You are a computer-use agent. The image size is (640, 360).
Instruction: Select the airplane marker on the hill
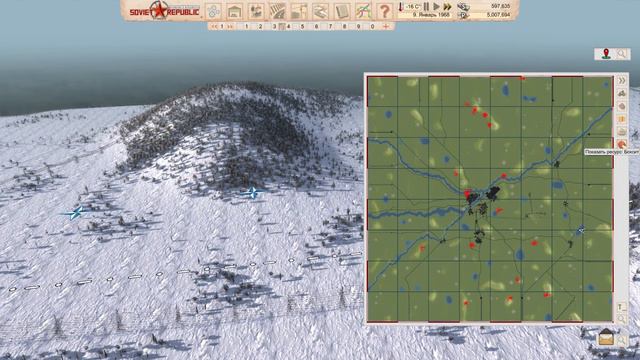pos(253,192)
